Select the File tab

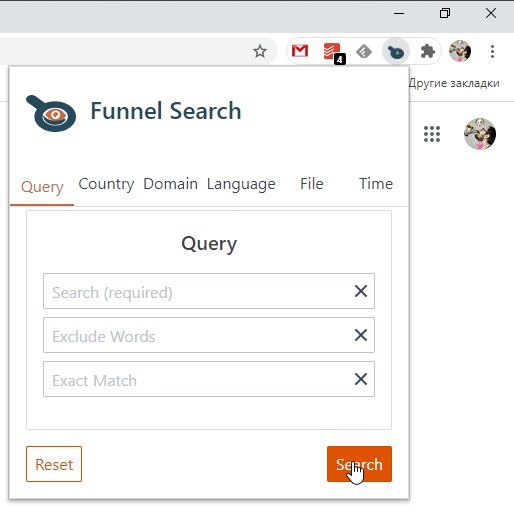click(312, 184)
